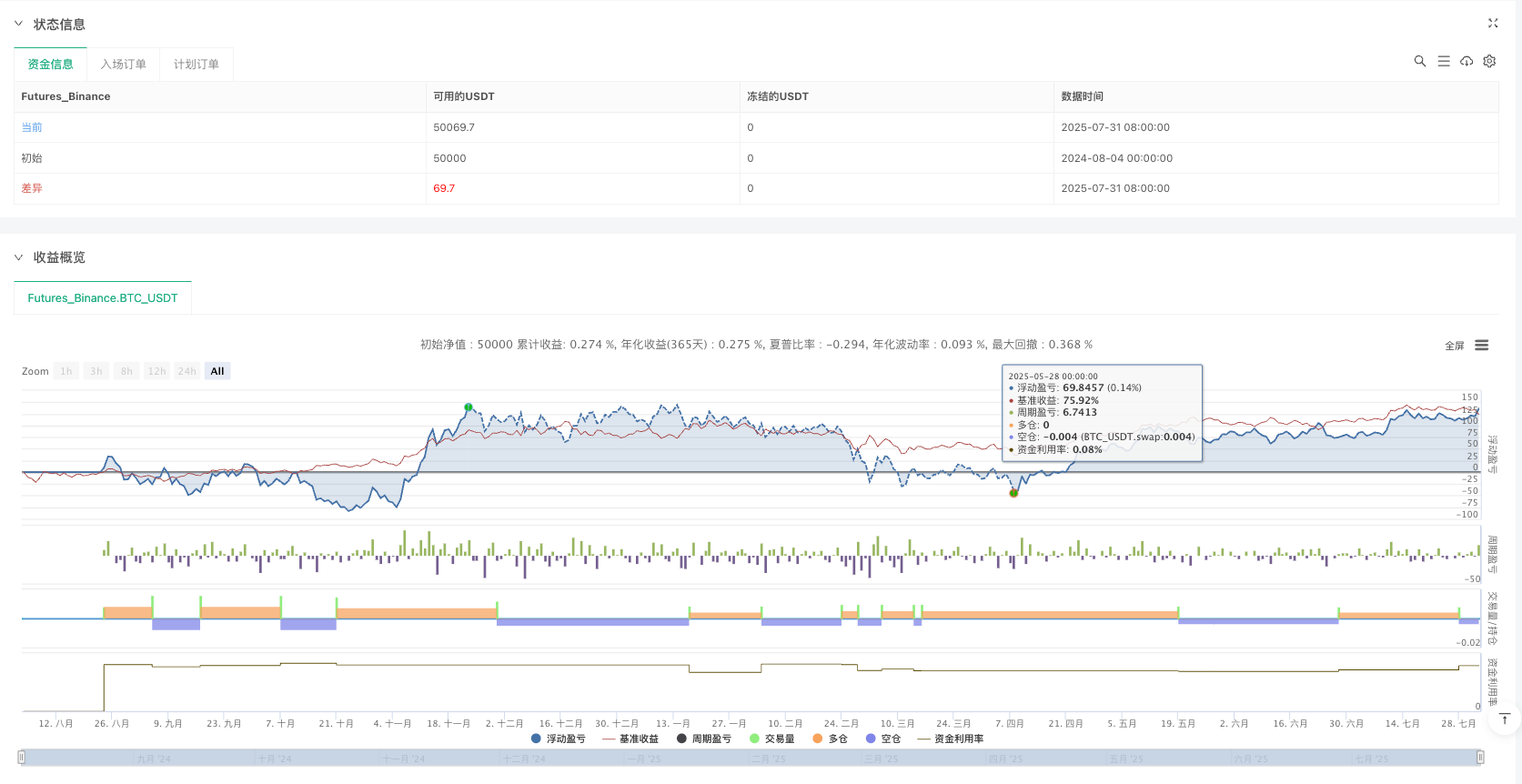Click the scroll-to-top arrow button

point(1504,719)
